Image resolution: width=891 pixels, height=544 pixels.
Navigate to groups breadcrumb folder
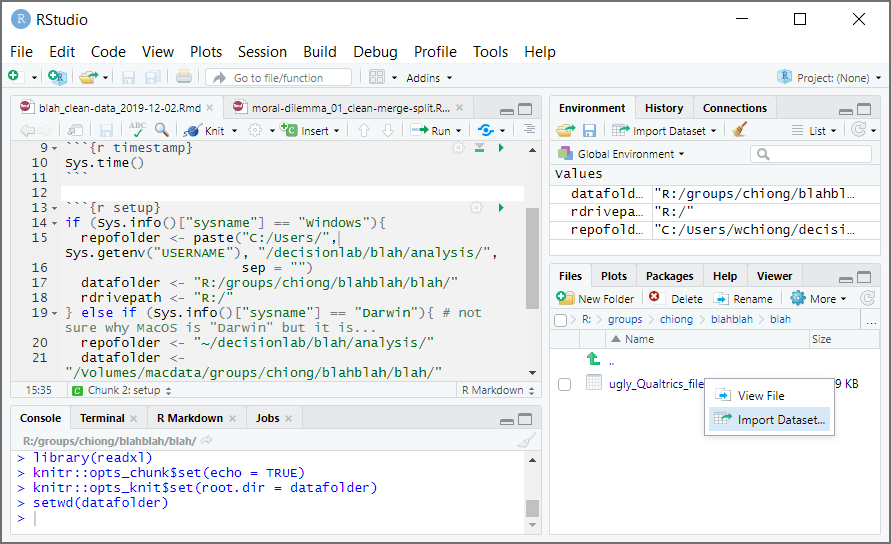[x=624, y=319]
